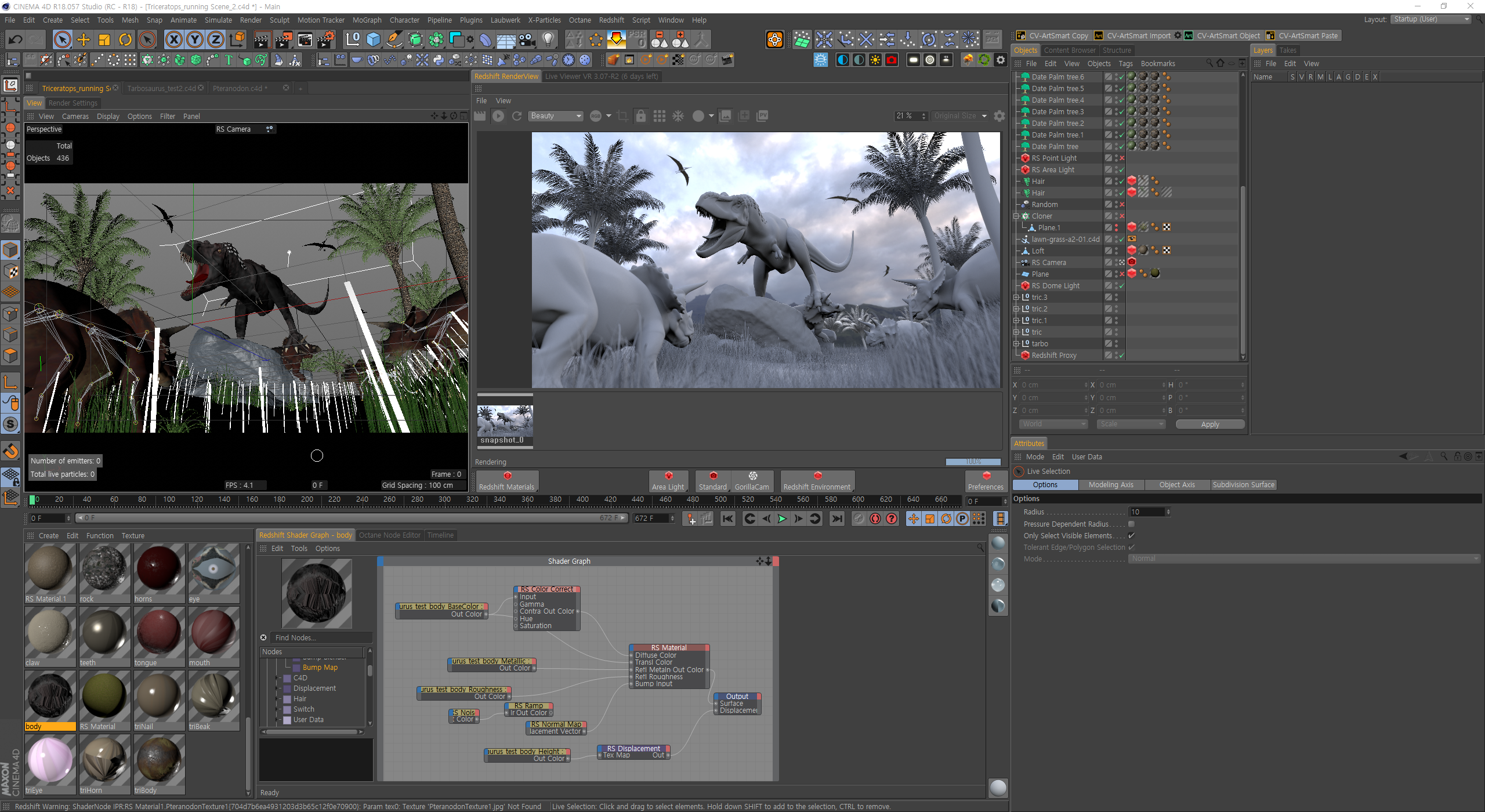This screenshot has height=812, width=1485.
Task: Select the Rotate tool icon
Action: (125, 39)
